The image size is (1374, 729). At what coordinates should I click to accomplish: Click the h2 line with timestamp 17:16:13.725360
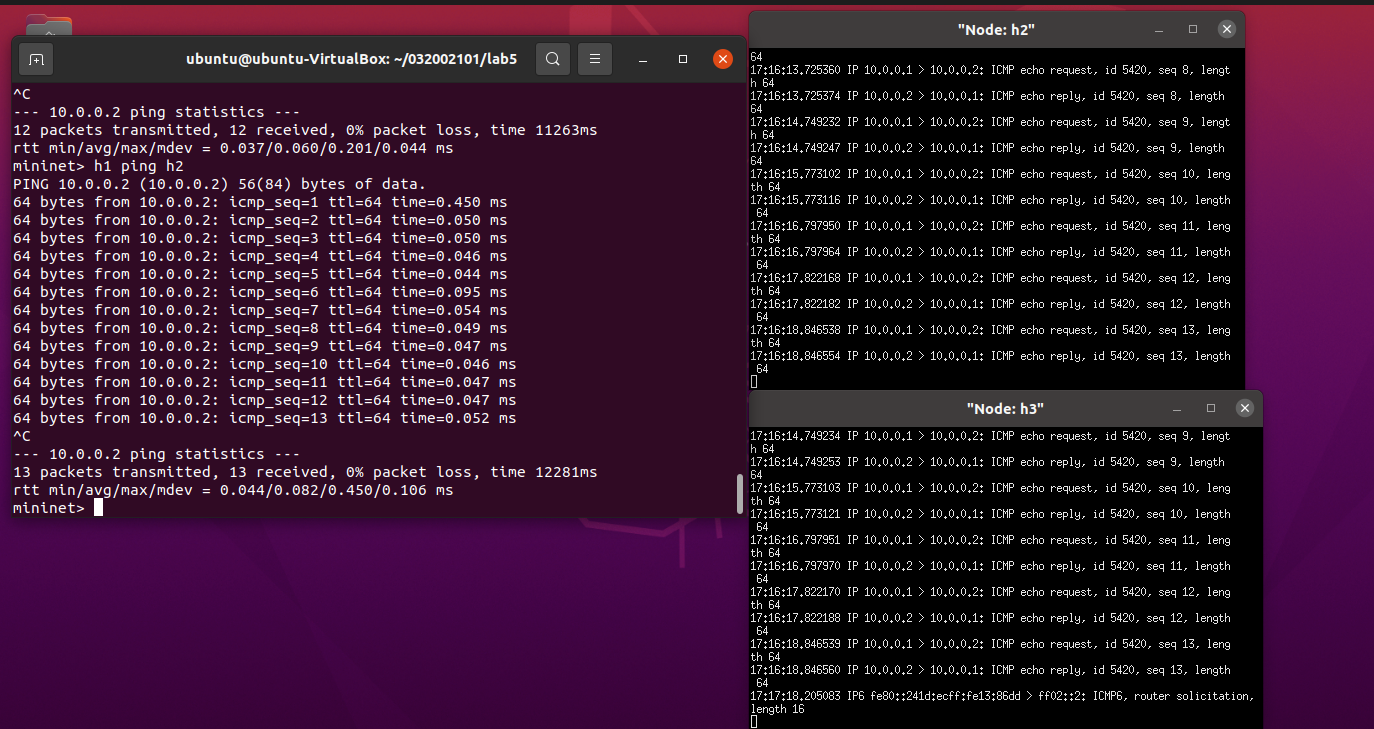(x=990, y=70)
